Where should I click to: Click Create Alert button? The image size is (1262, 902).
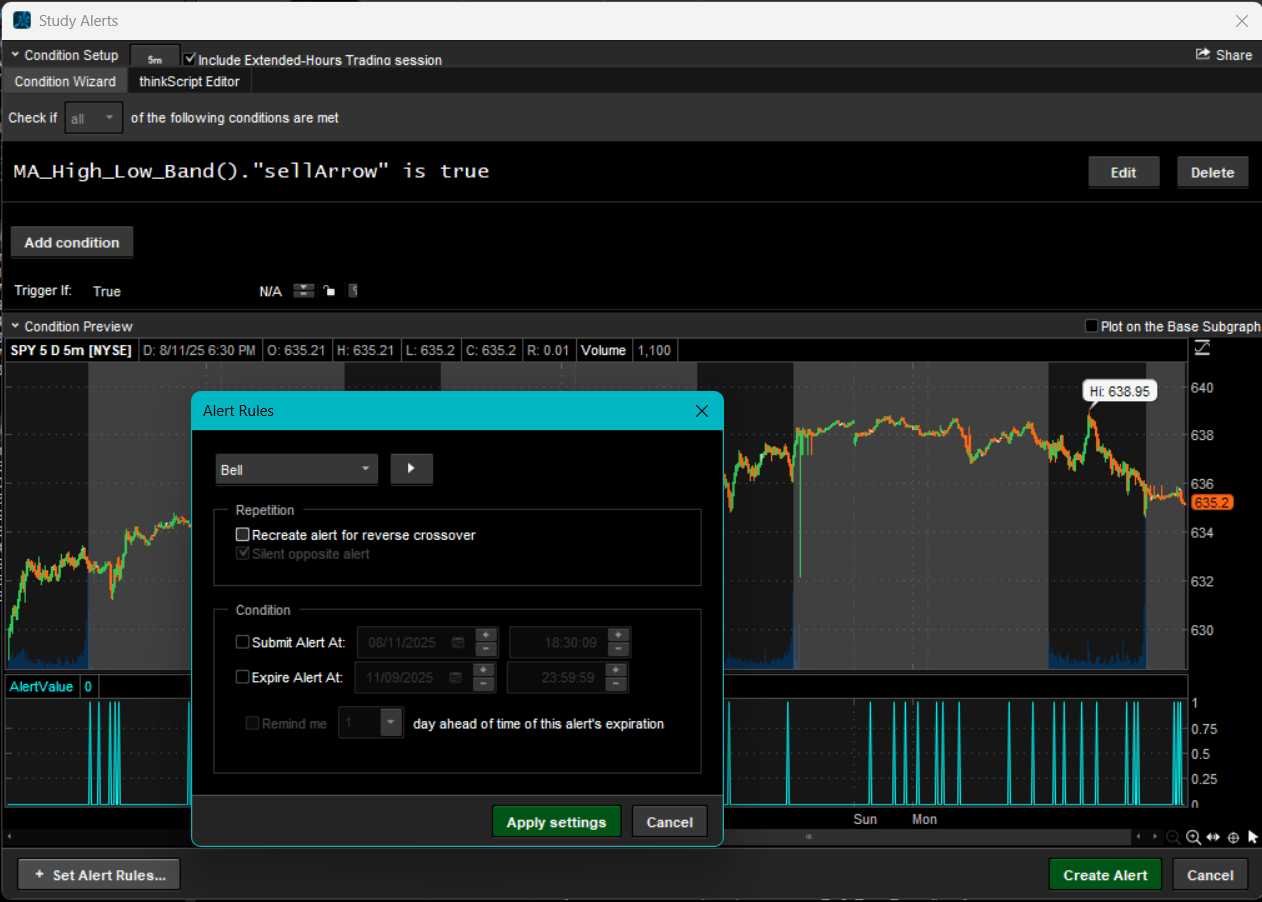[1105, 874]
